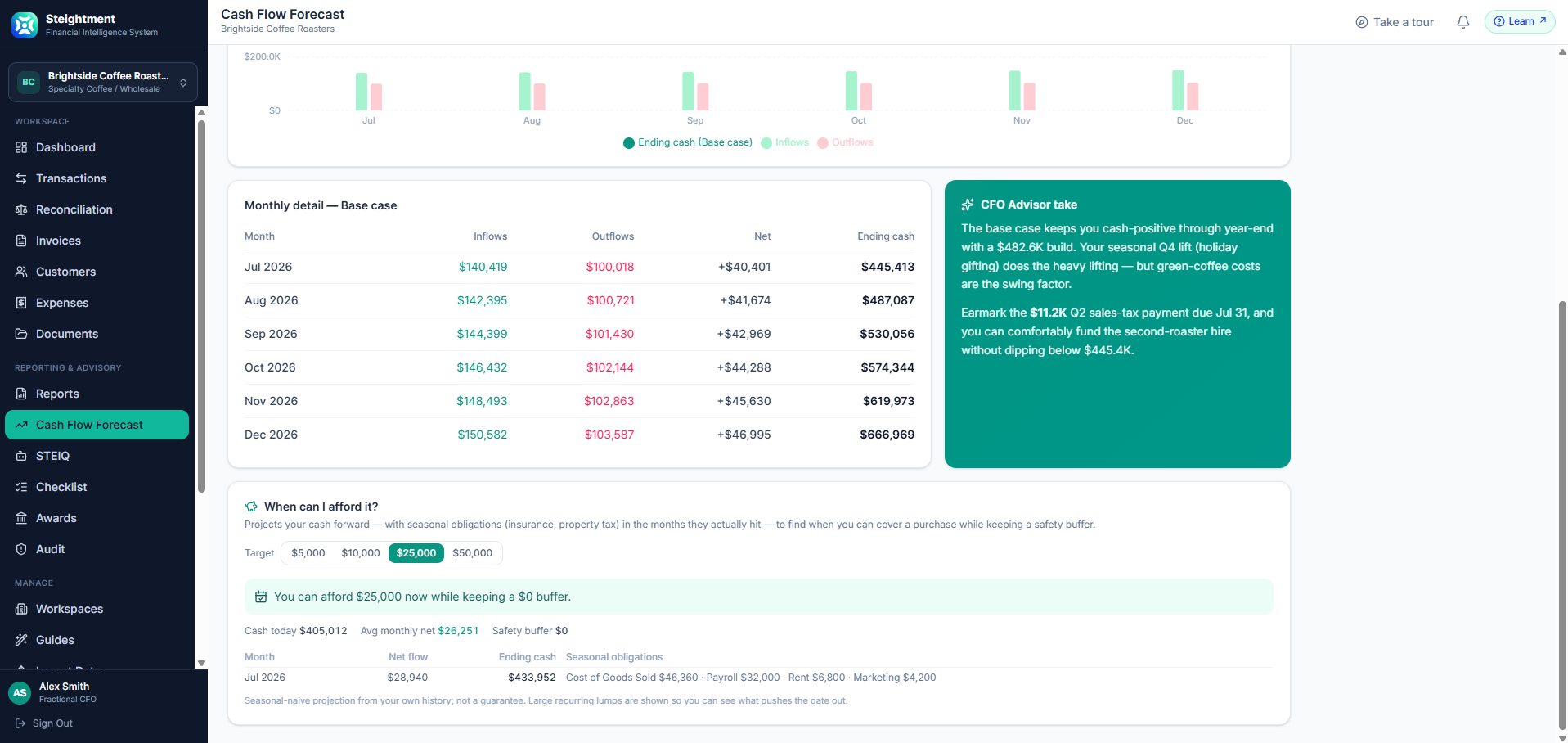Click the Guides wand icon
Image resolution: width=1568 pixels, height=743 pixels.
[21, 640]
